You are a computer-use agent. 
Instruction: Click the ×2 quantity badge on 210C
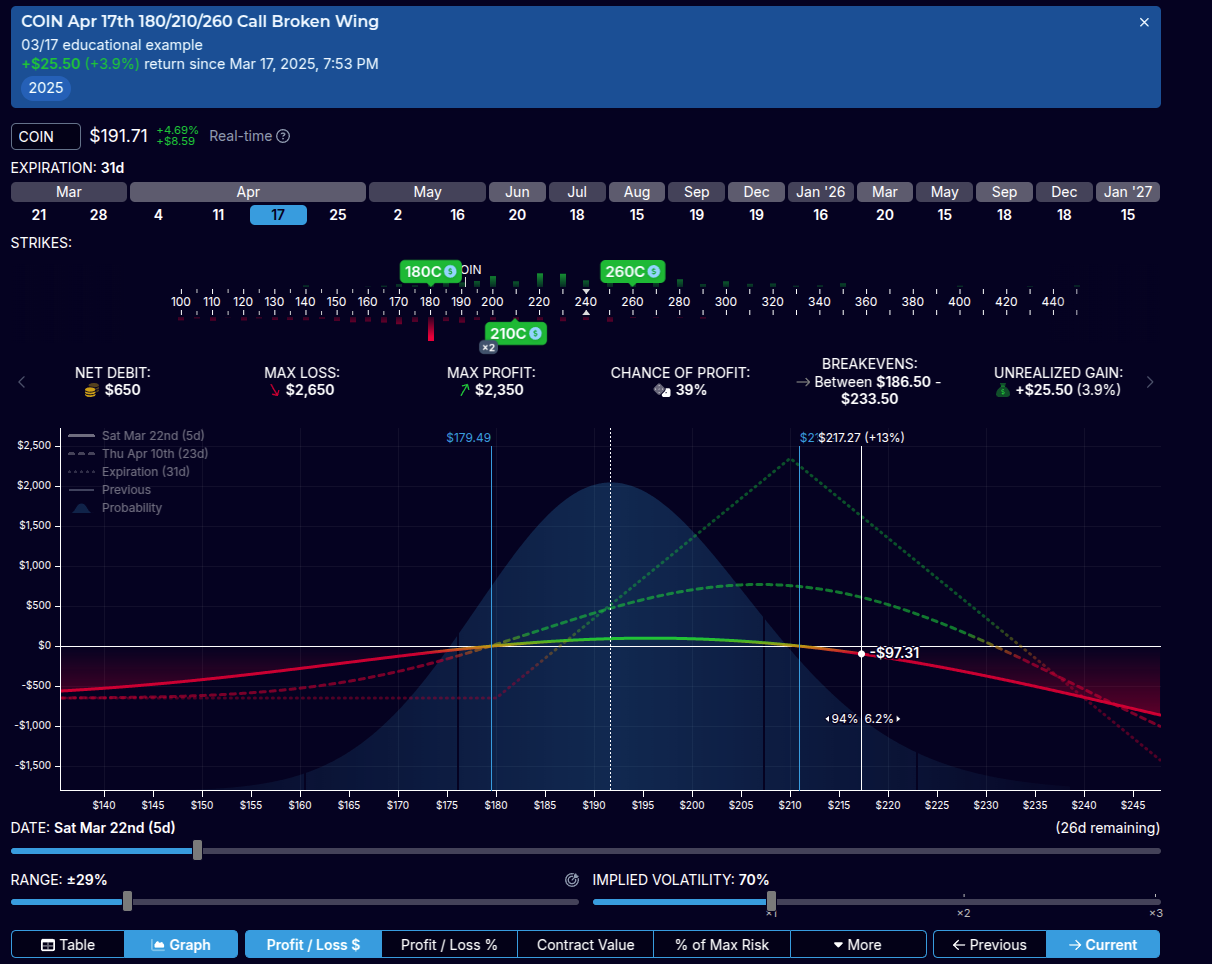coord(488,348)
